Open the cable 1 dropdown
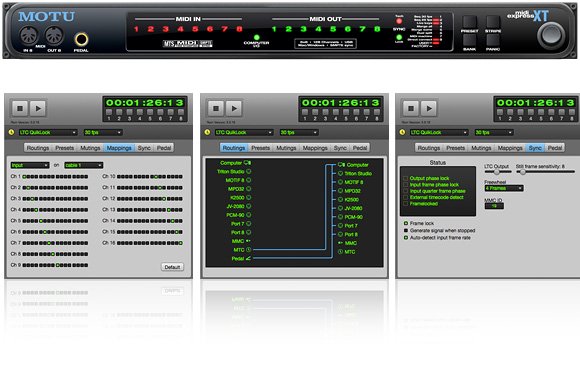This screenshot has height=368, width=580. point(84,165)
